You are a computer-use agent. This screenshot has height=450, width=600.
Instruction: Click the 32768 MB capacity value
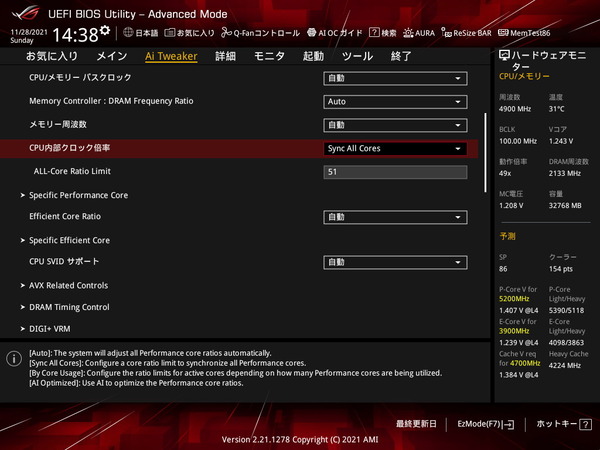pyautogui.click(x=565, y=205)
